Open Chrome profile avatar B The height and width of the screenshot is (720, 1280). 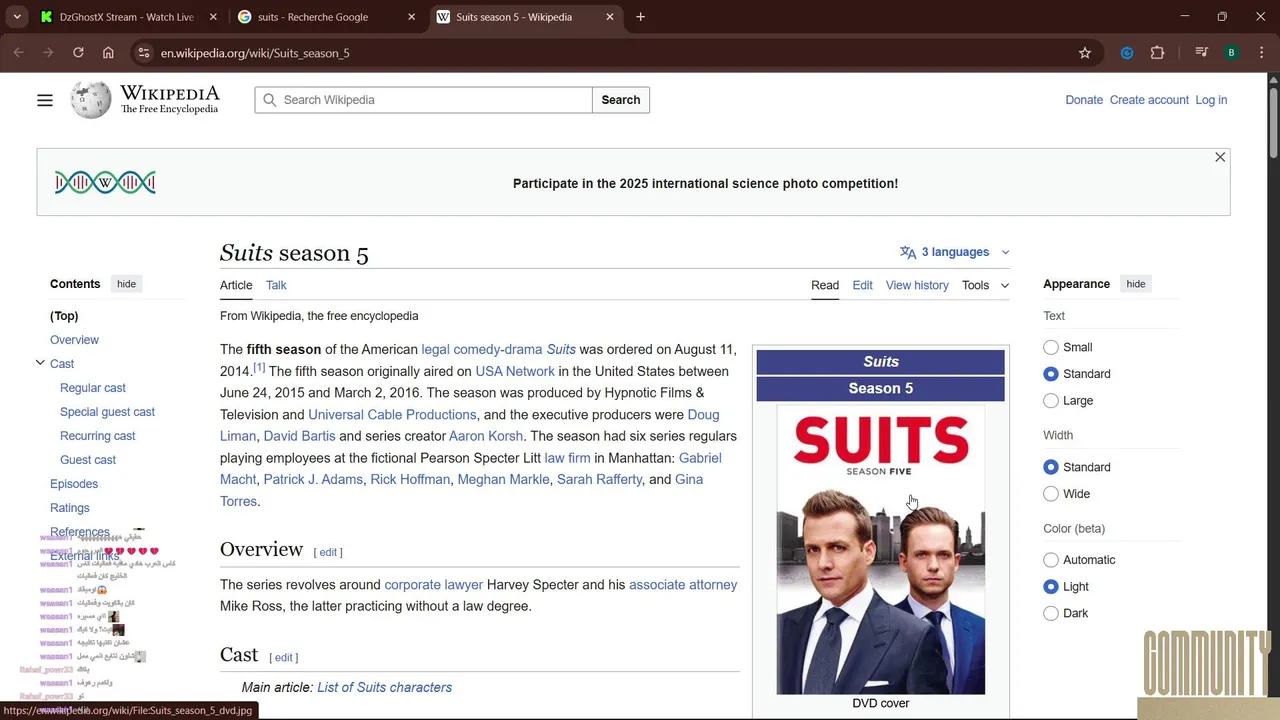click(1232, 53)
